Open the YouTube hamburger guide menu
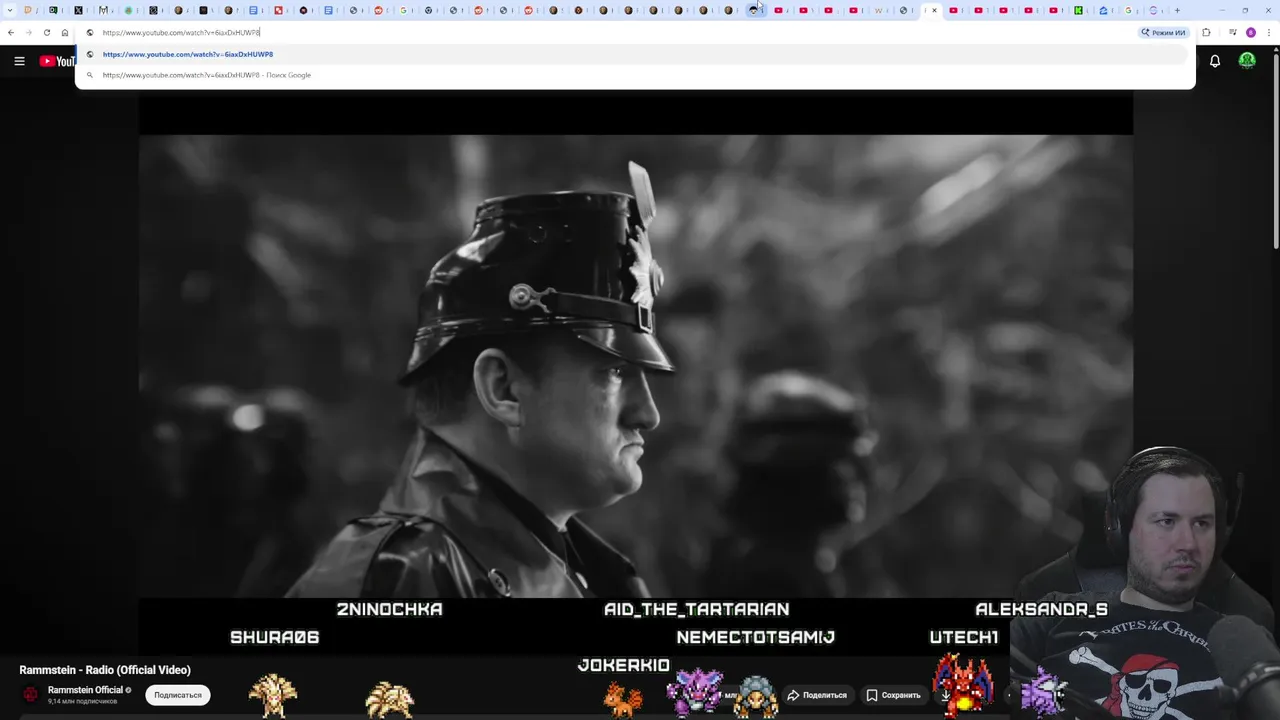 coord(19,61)
